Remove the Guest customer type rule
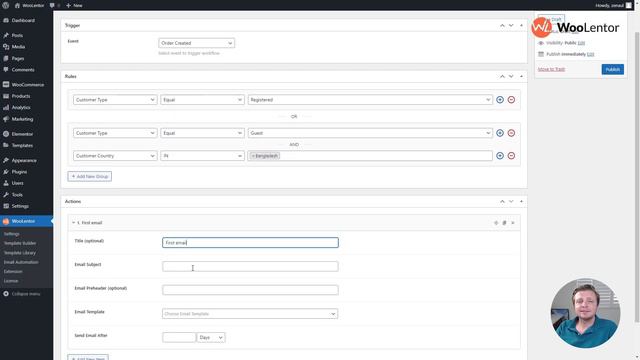The height and width of the screenshot is (360, 640). pos(511,133)
